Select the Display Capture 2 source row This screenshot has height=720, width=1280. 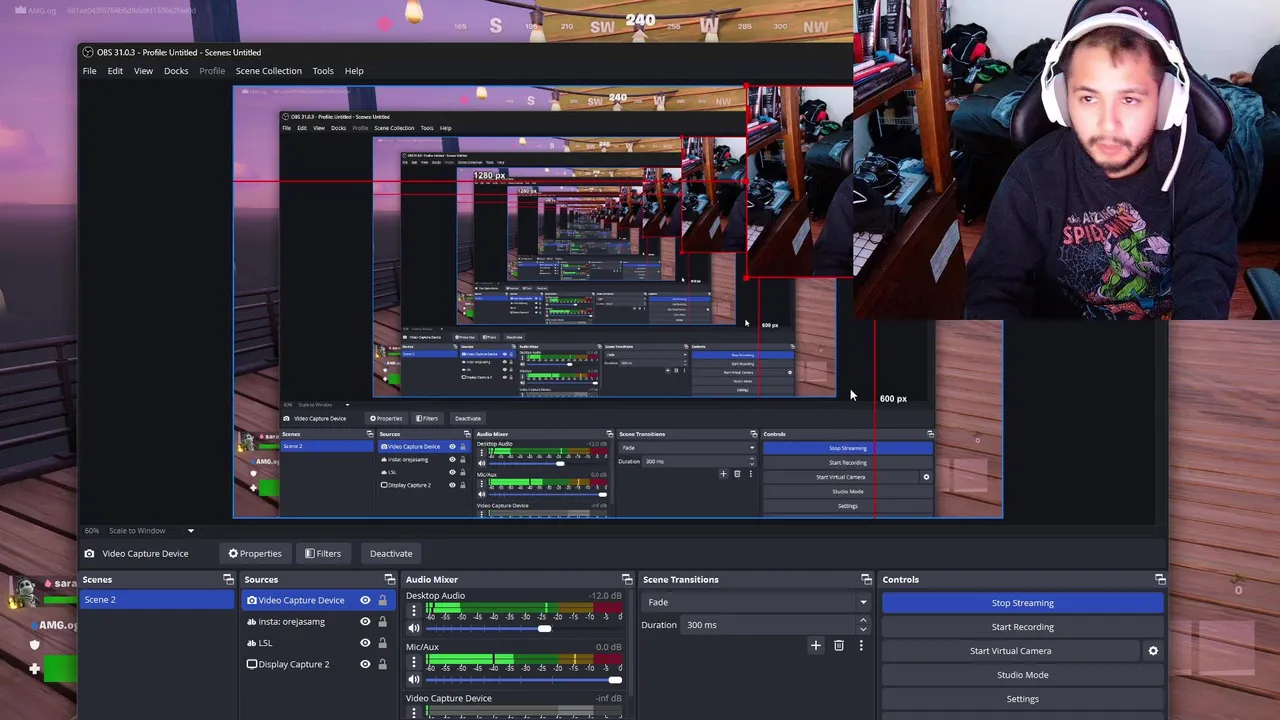(318, 664)
